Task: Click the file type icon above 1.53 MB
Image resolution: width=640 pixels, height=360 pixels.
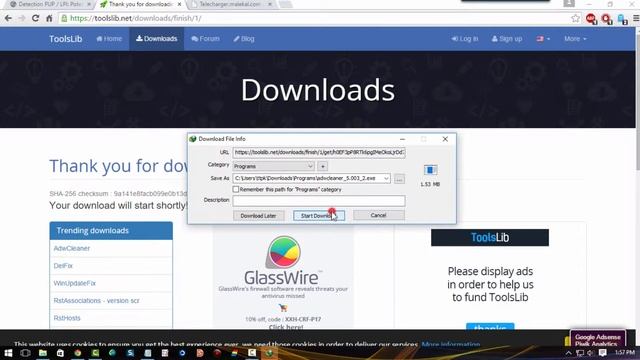Action: click(x=430, y=170)
